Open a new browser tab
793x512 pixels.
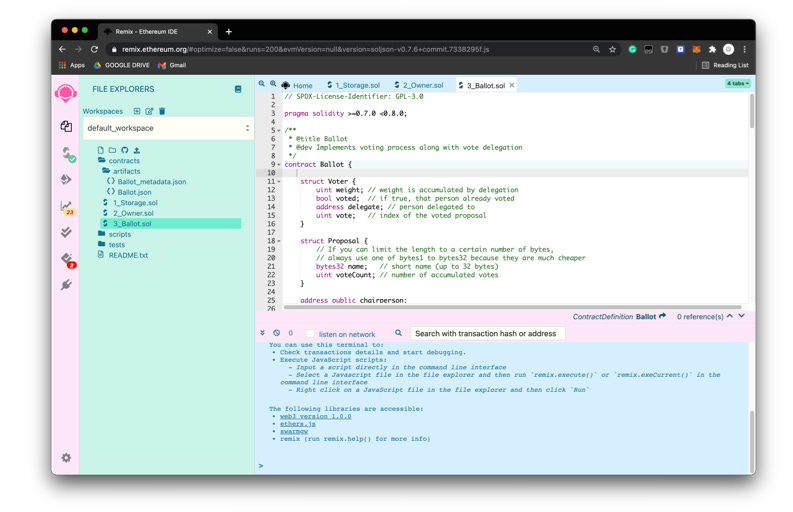click(229, 31)
